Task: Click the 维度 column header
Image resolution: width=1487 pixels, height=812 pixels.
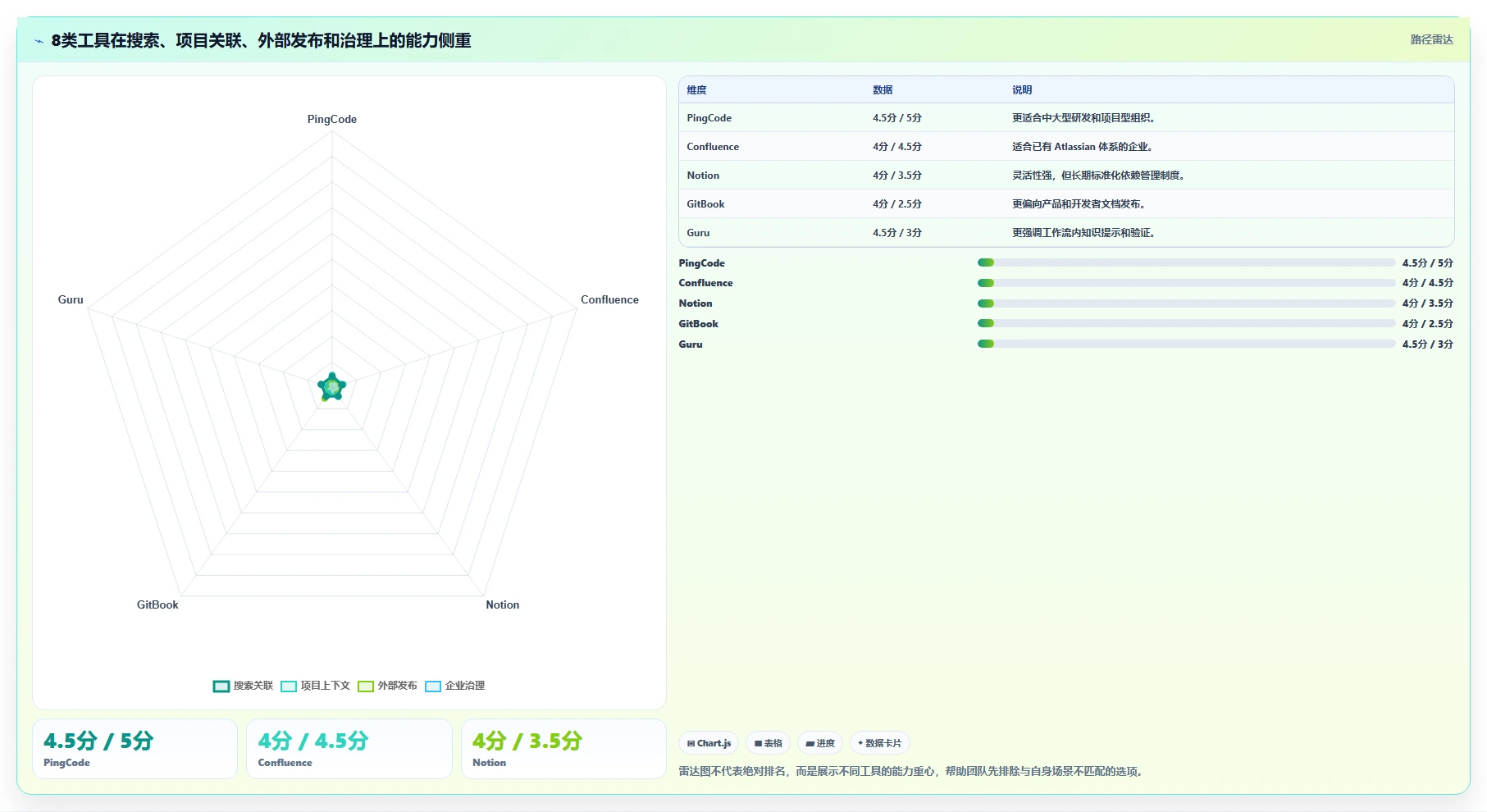Action: pyautogui.click(x=696, y=90)
